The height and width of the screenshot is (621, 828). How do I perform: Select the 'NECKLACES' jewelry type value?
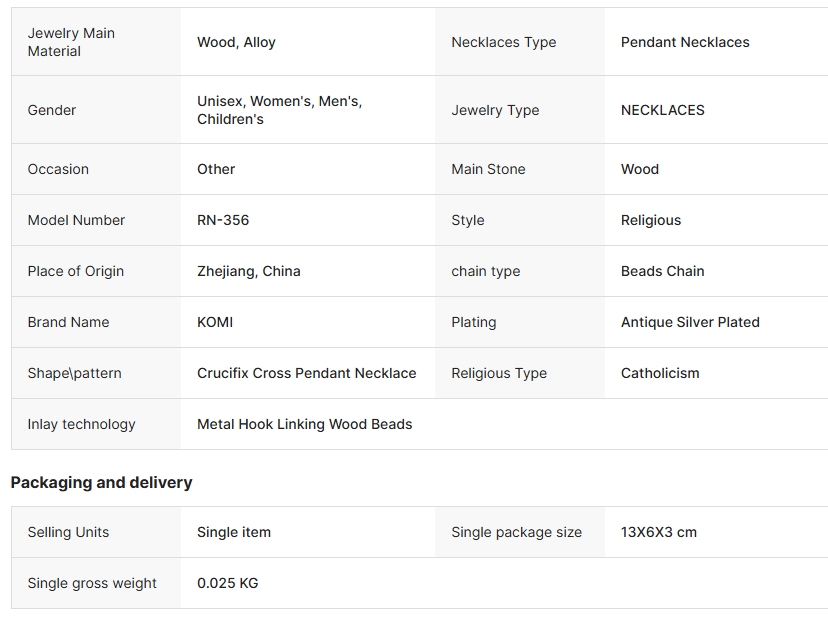(662, 110)
